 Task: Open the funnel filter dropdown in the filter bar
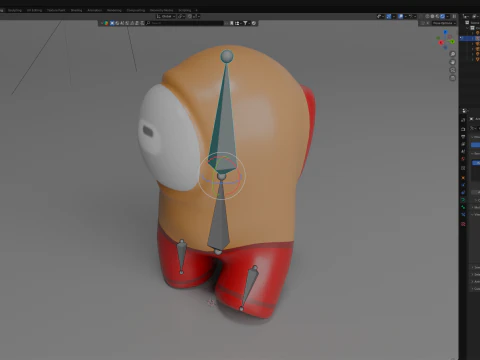pyautogui.click(x=246, y=23)
